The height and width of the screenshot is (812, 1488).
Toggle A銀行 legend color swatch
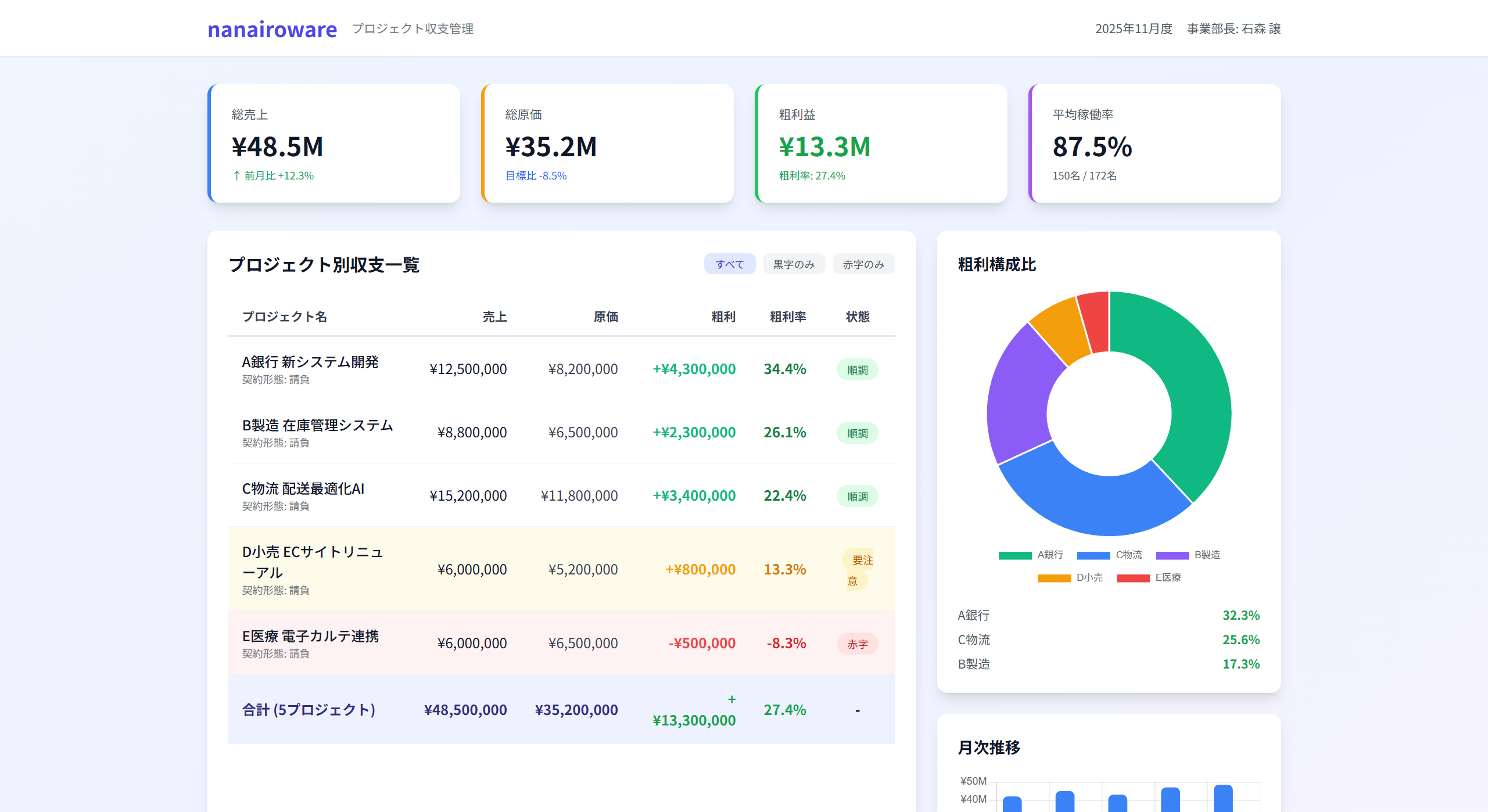pos(1014,555)
